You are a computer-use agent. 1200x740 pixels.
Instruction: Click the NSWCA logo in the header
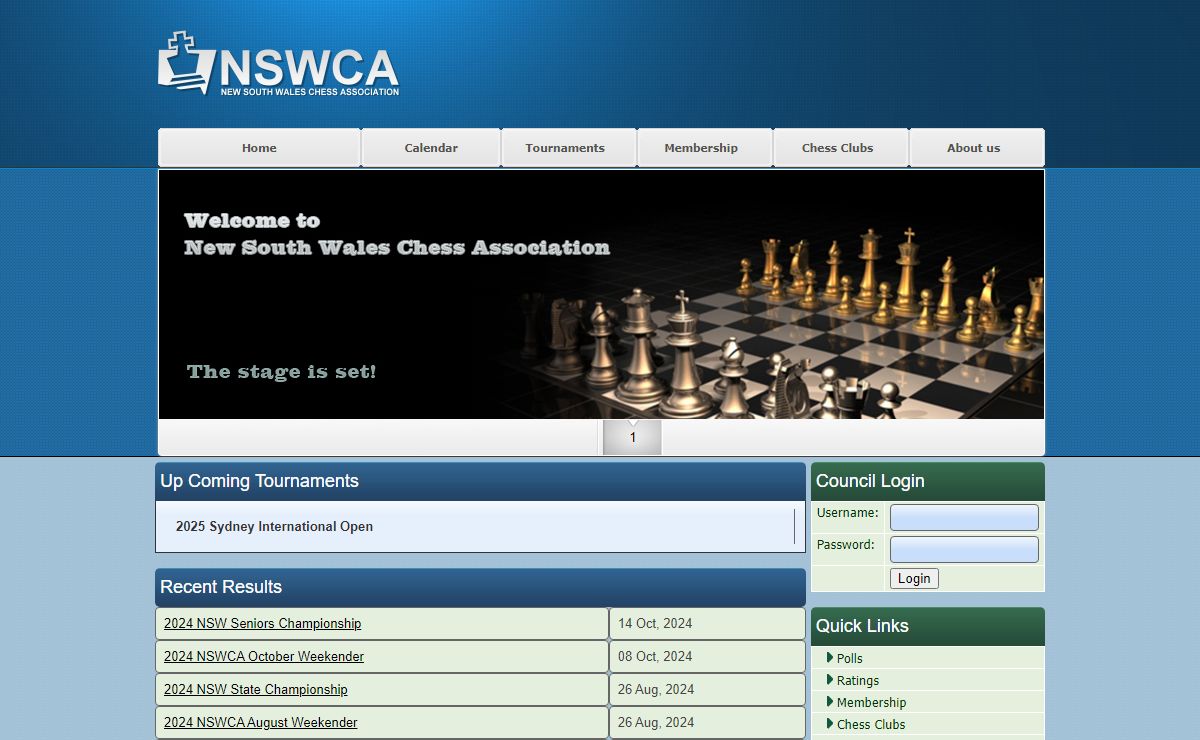[278, 64]
